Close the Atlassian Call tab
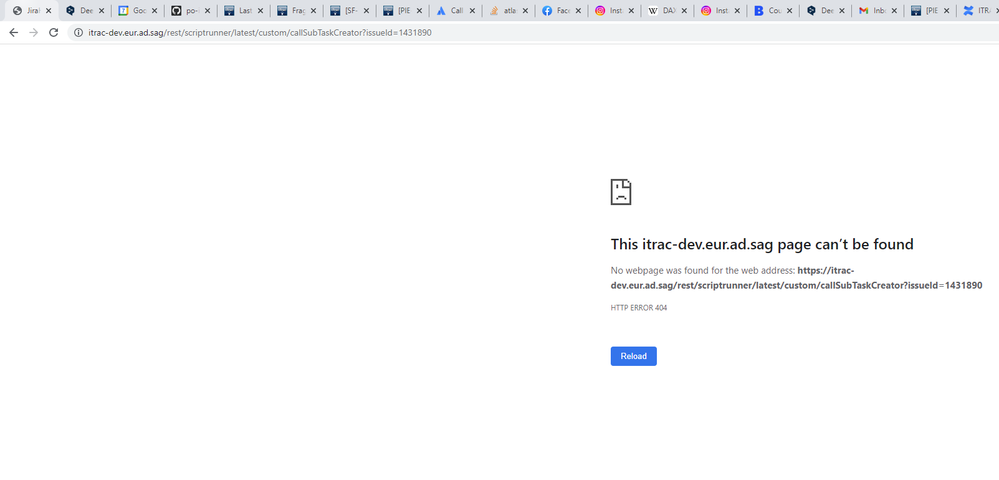 472,11
